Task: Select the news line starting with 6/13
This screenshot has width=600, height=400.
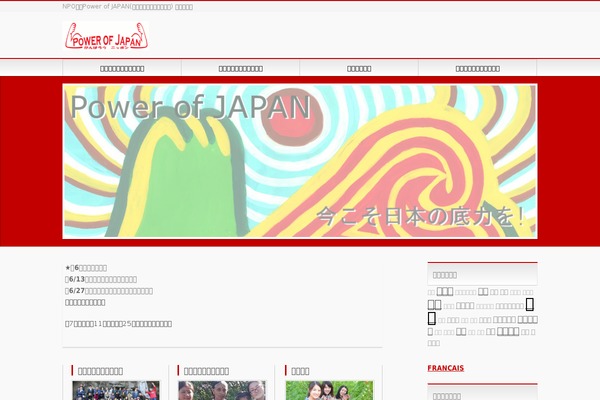Action: (x=101, y=279)
